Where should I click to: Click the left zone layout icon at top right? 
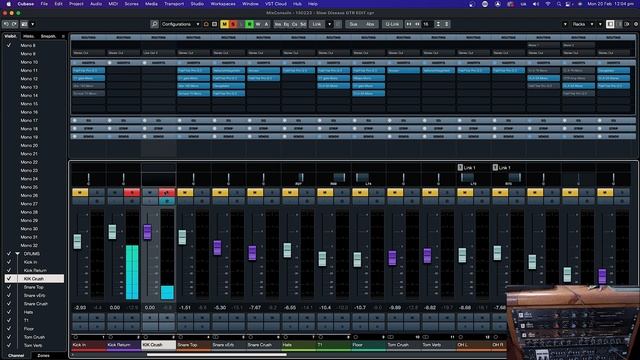pyautogui.click(x=610, y=24)
